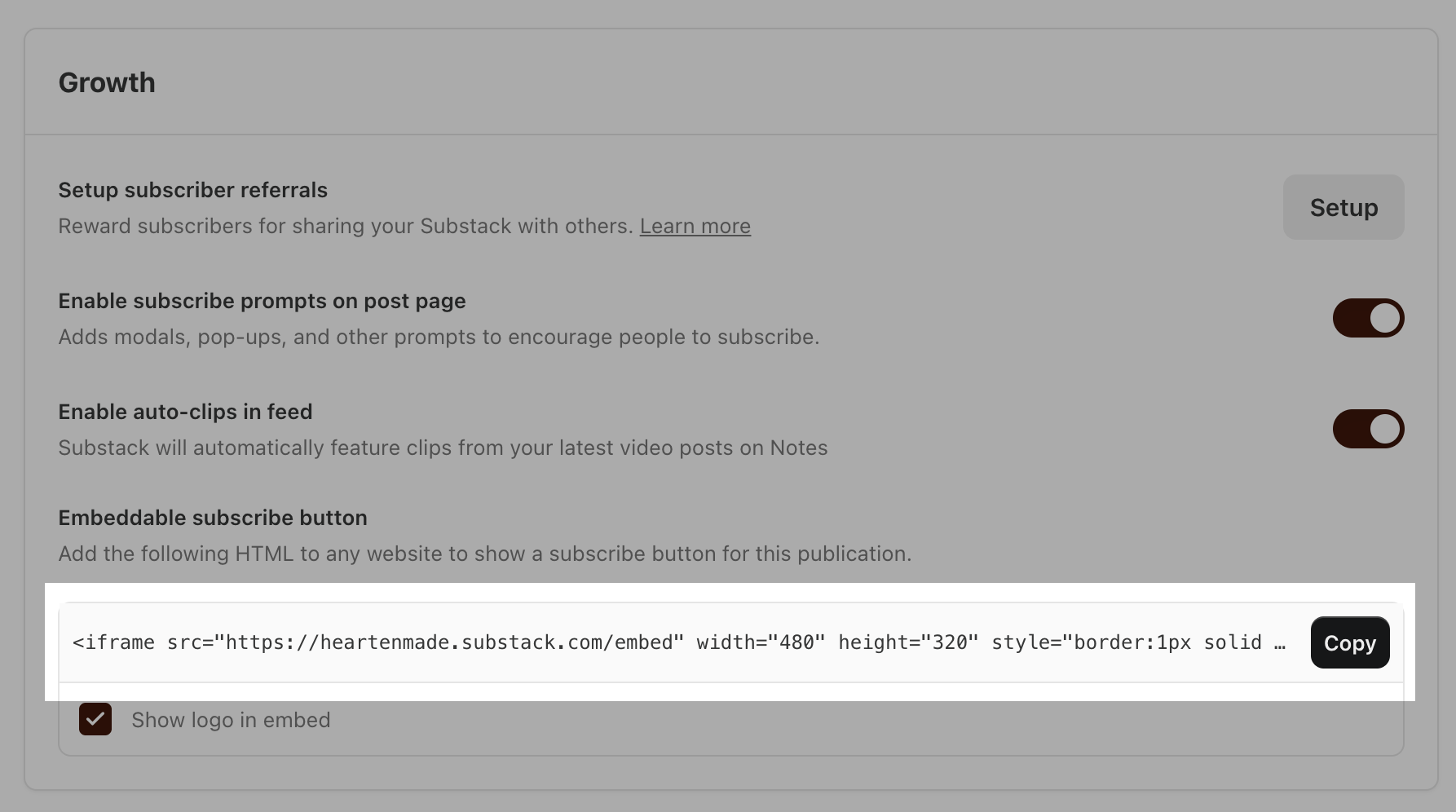
Task: Open the Learn more link
Action: coord(695,226)
